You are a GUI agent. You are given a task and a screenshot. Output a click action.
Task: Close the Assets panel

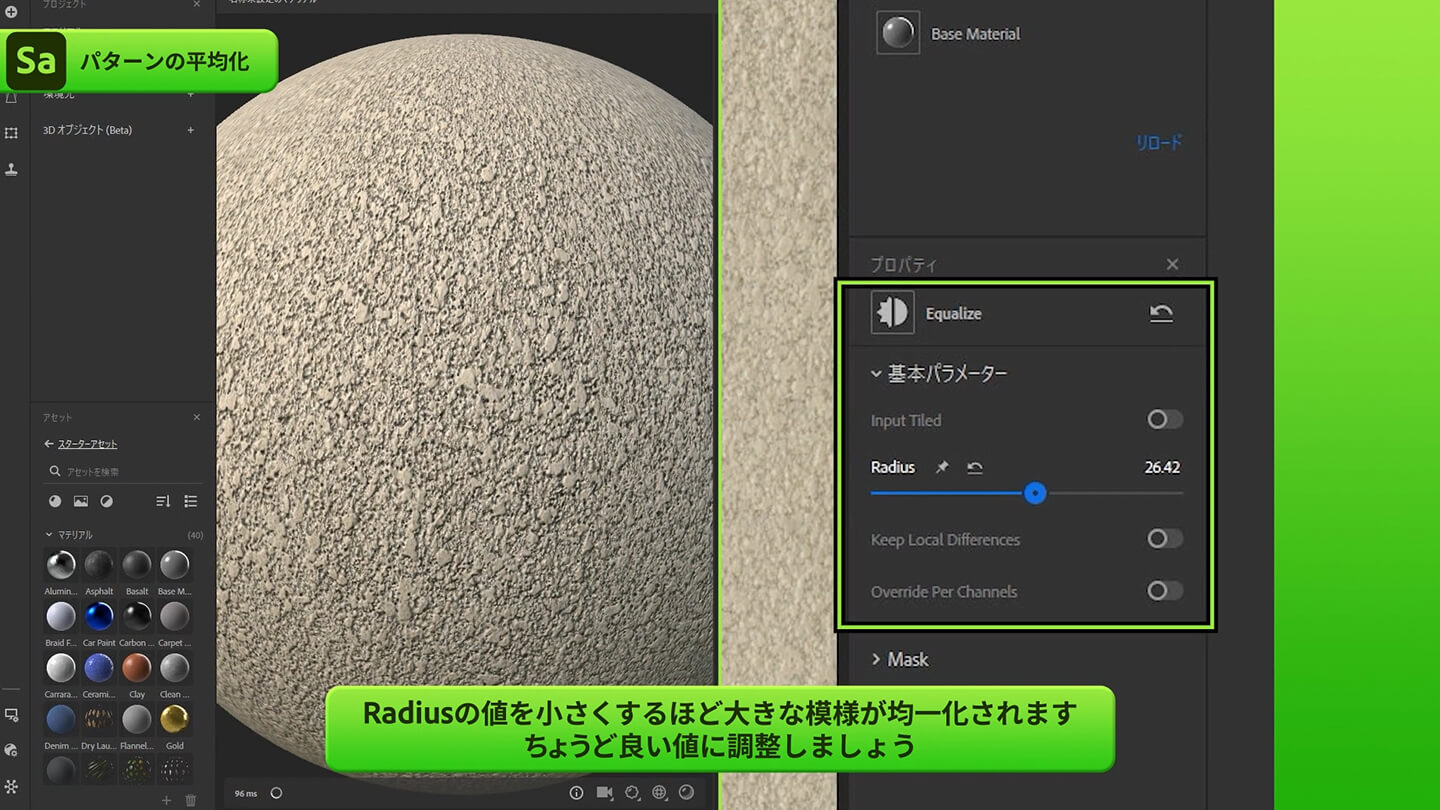tap(196, 417)
